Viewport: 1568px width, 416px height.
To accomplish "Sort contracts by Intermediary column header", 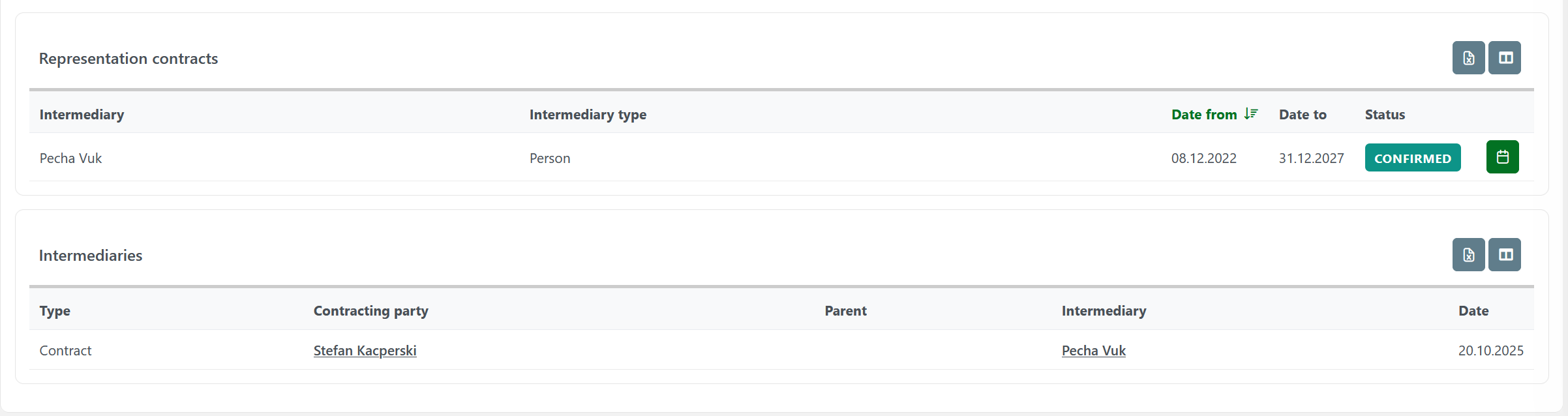I will 82,115.
